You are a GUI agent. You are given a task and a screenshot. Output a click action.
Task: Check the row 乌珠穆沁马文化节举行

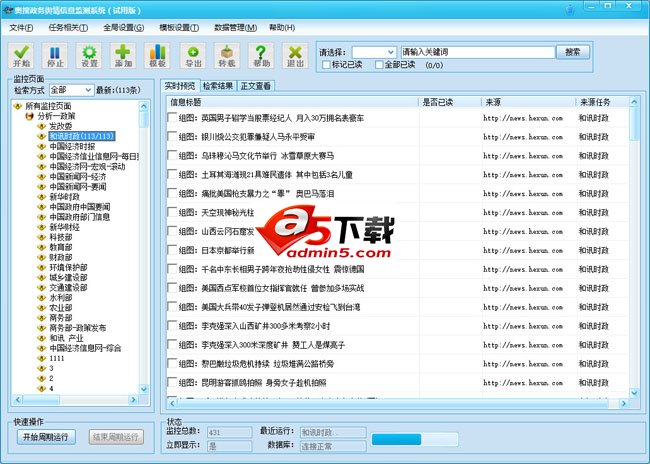point(172,155)
